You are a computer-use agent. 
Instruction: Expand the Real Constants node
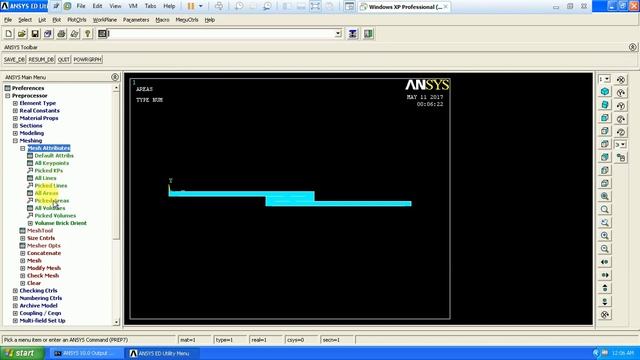click(15, 111)
